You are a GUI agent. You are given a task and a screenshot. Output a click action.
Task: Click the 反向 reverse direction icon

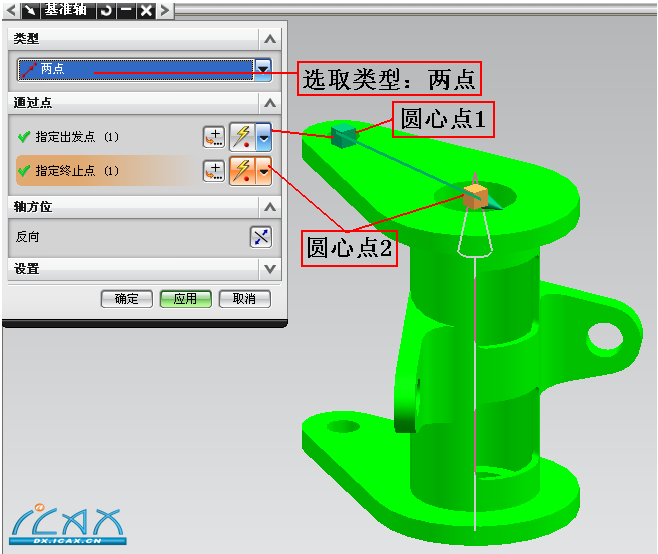tap(261, 237)
